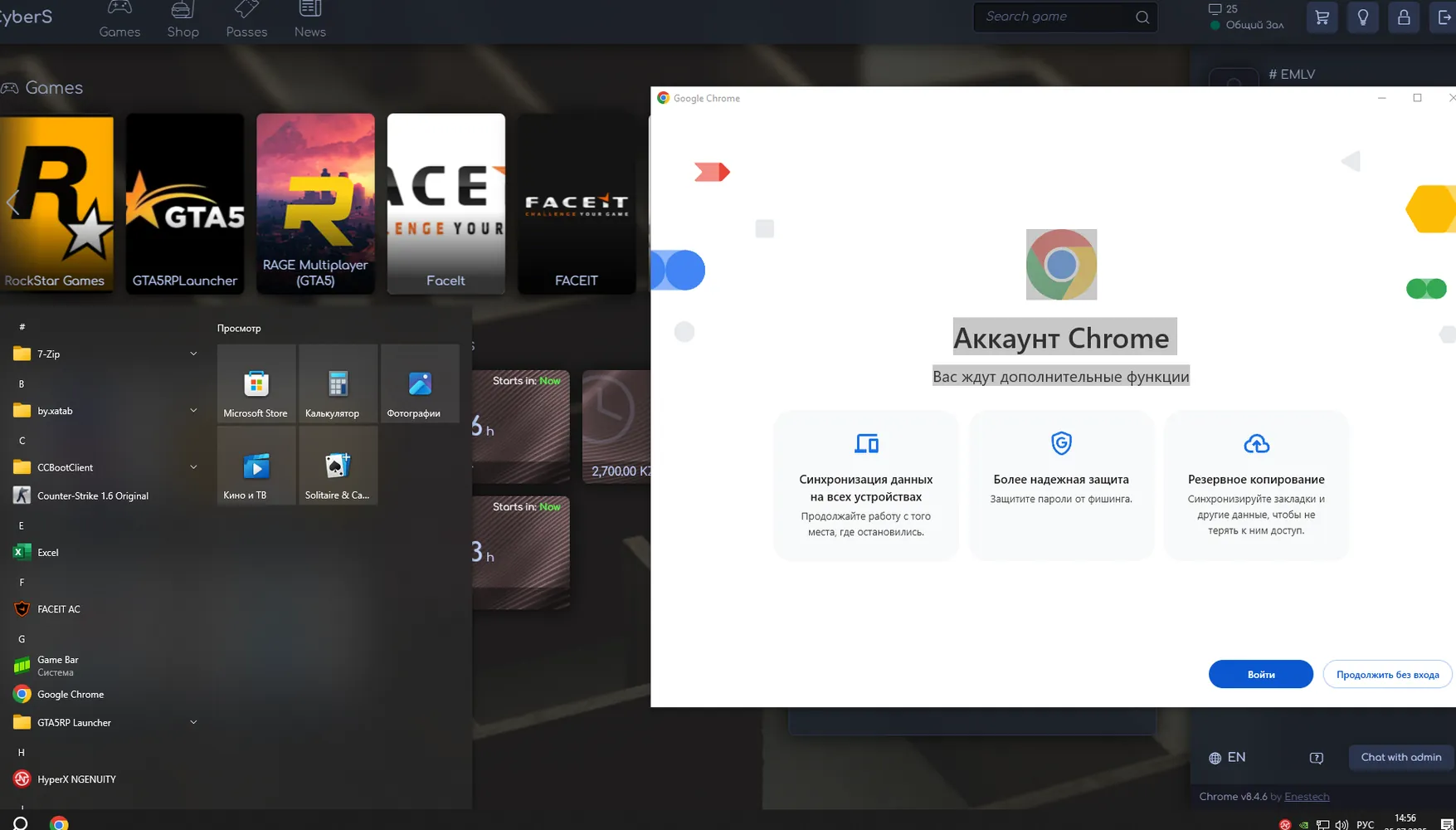Open the Фотографии tile
The image size is (1456, 830).
[420, 383]
